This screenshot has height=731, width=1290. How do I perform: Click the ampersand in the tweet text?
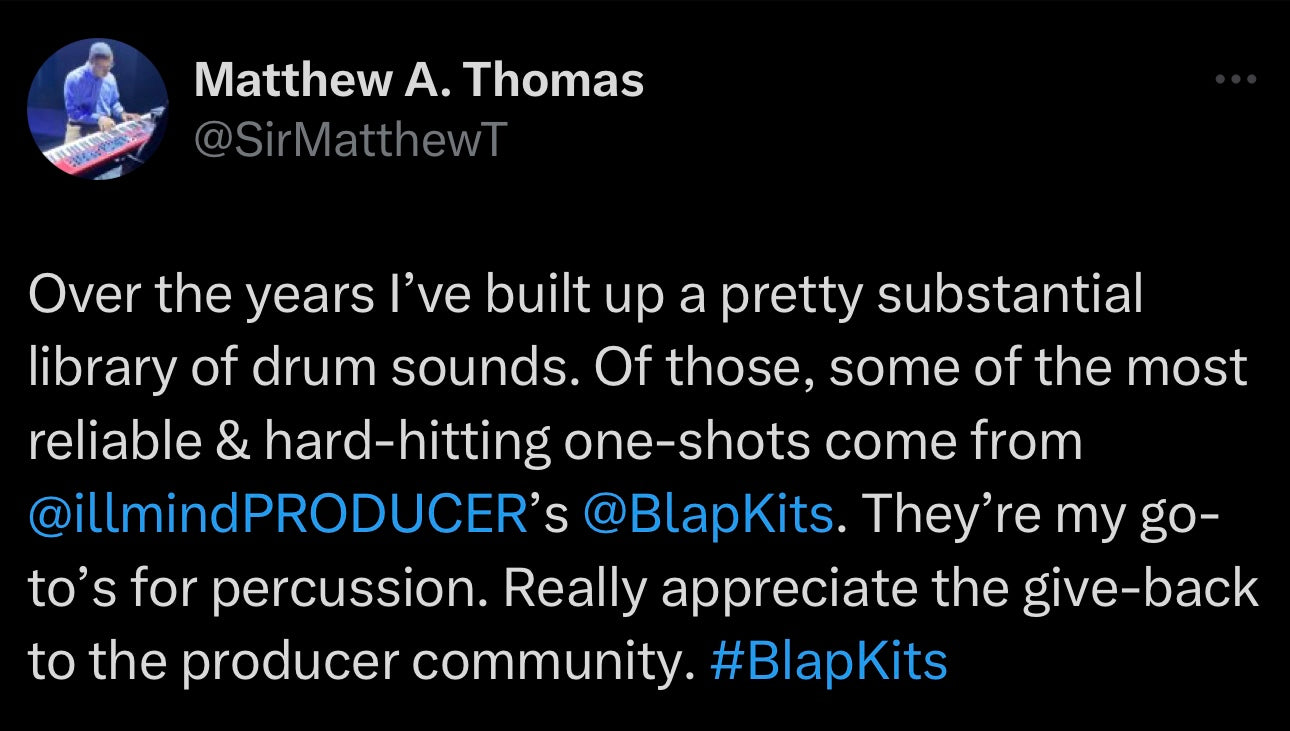231,441
